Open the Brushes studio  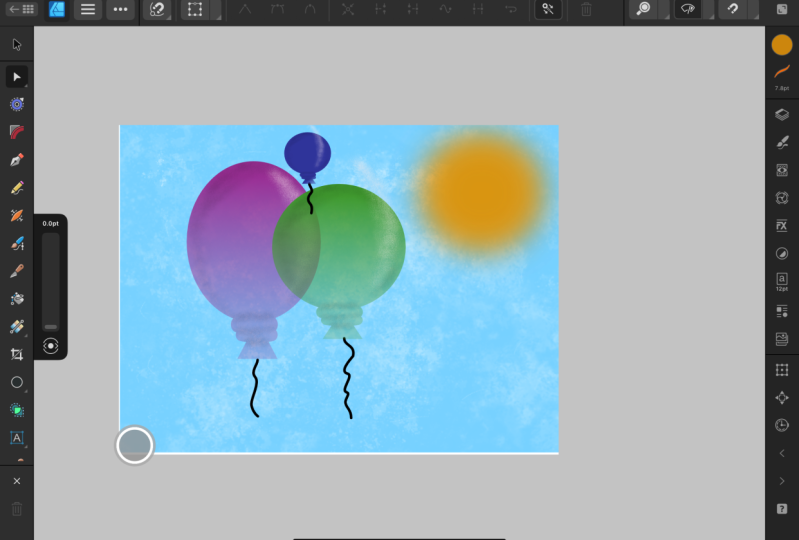click(782, 142)
